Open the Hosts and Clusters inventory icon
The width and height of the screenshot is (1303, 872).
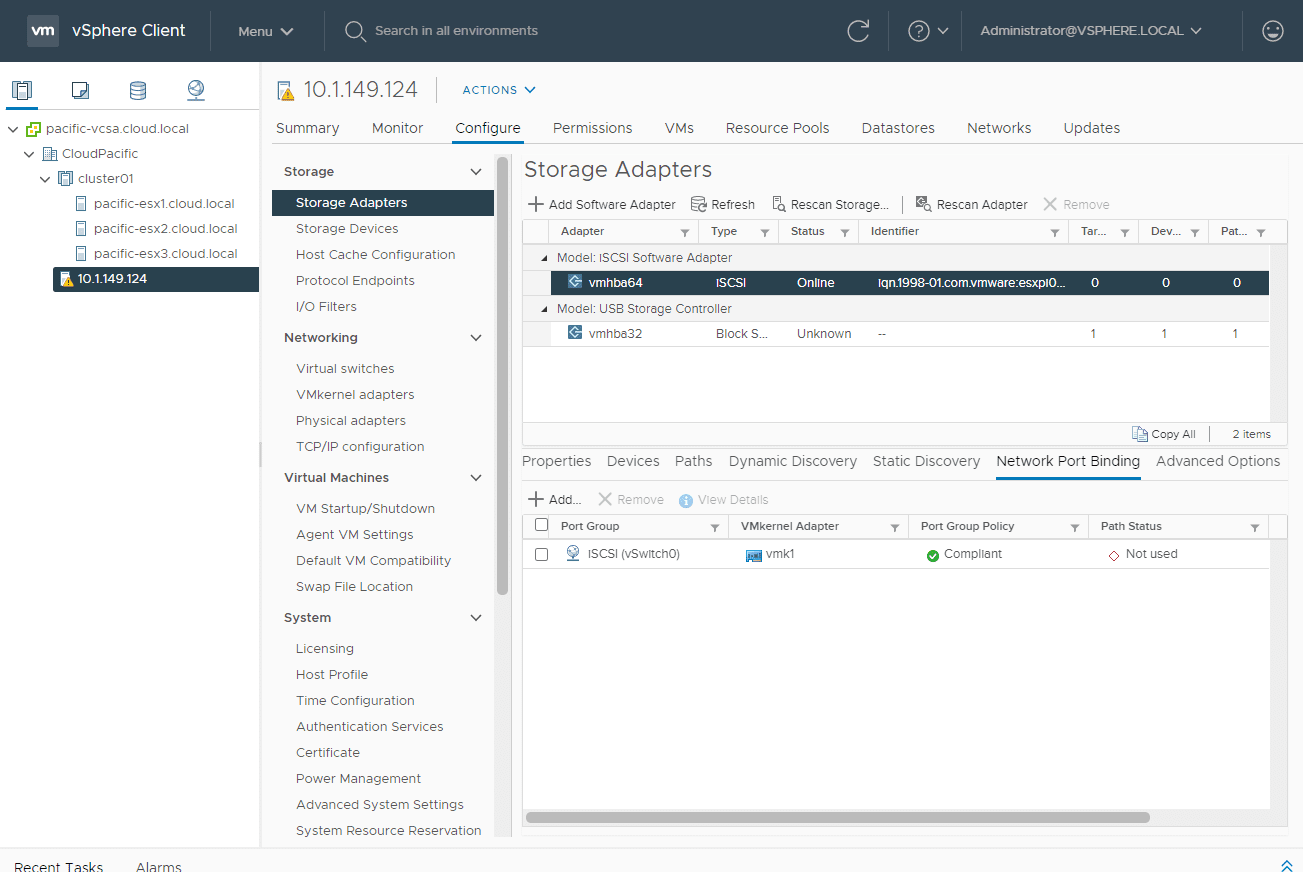tap(22, 90)
